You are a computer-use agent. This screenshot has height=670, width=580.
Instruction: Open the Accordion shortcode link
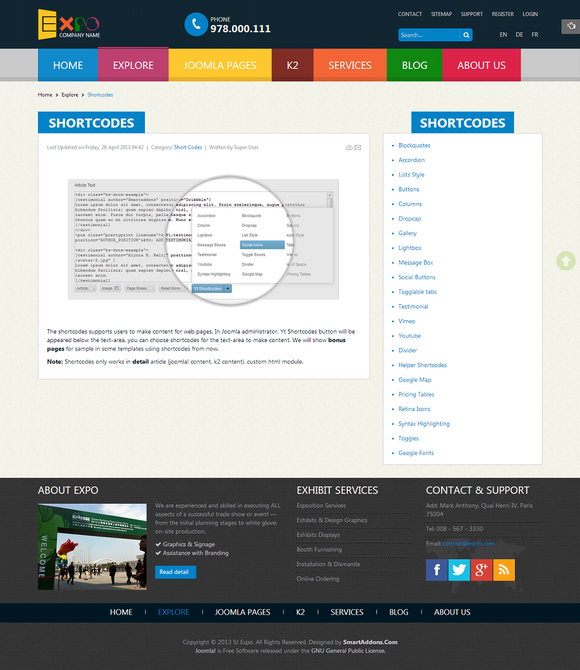(x=411, y=160)
